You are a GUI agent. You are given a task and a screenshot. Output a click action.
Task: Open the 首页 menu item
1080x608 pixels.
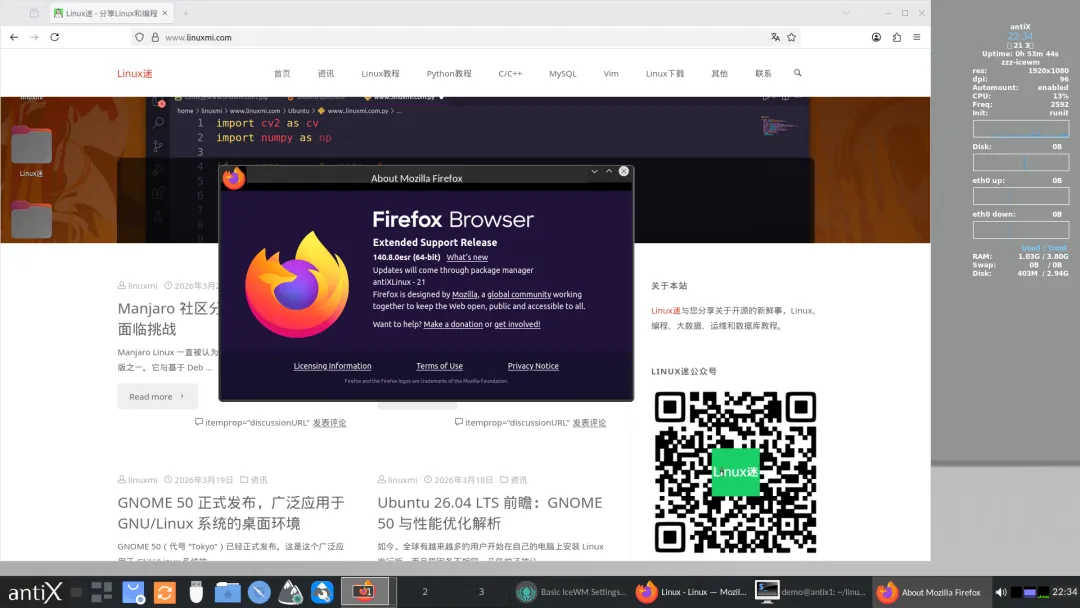pos(282,74)
